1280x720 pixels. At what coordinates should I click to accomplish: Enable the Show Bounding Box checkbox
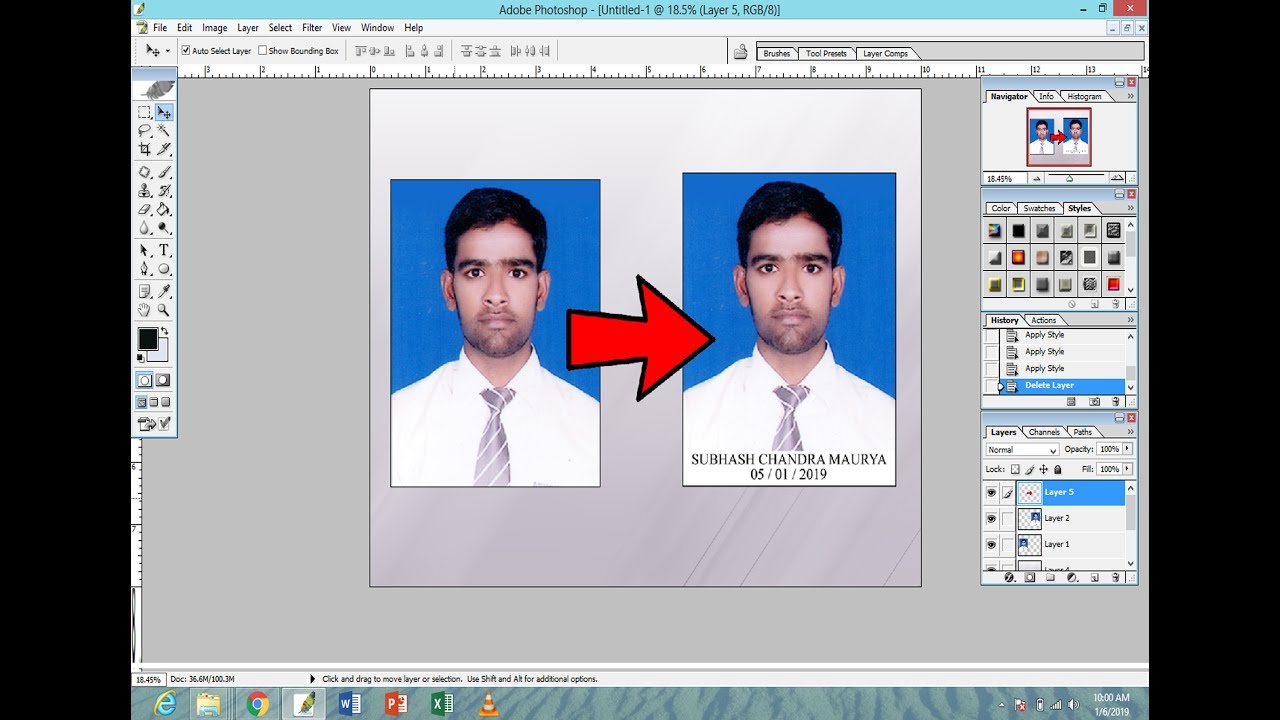pos(262,50)
